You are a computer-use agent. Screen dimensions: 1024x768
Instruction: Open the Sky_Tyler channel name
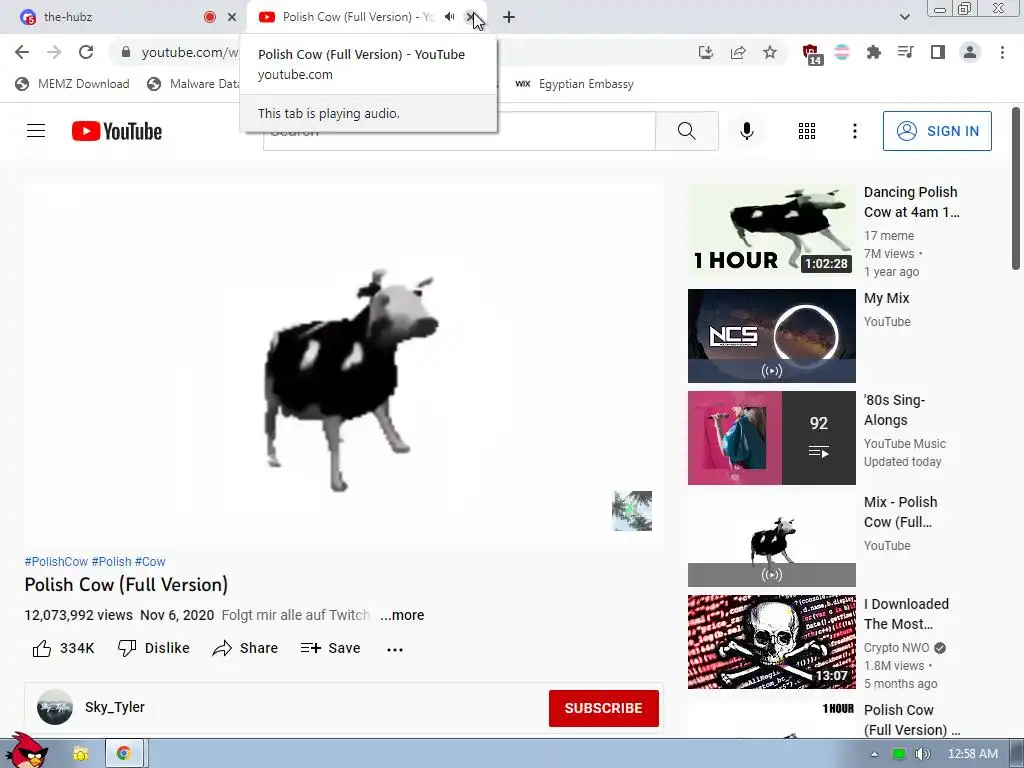click(x=115, y=707)
